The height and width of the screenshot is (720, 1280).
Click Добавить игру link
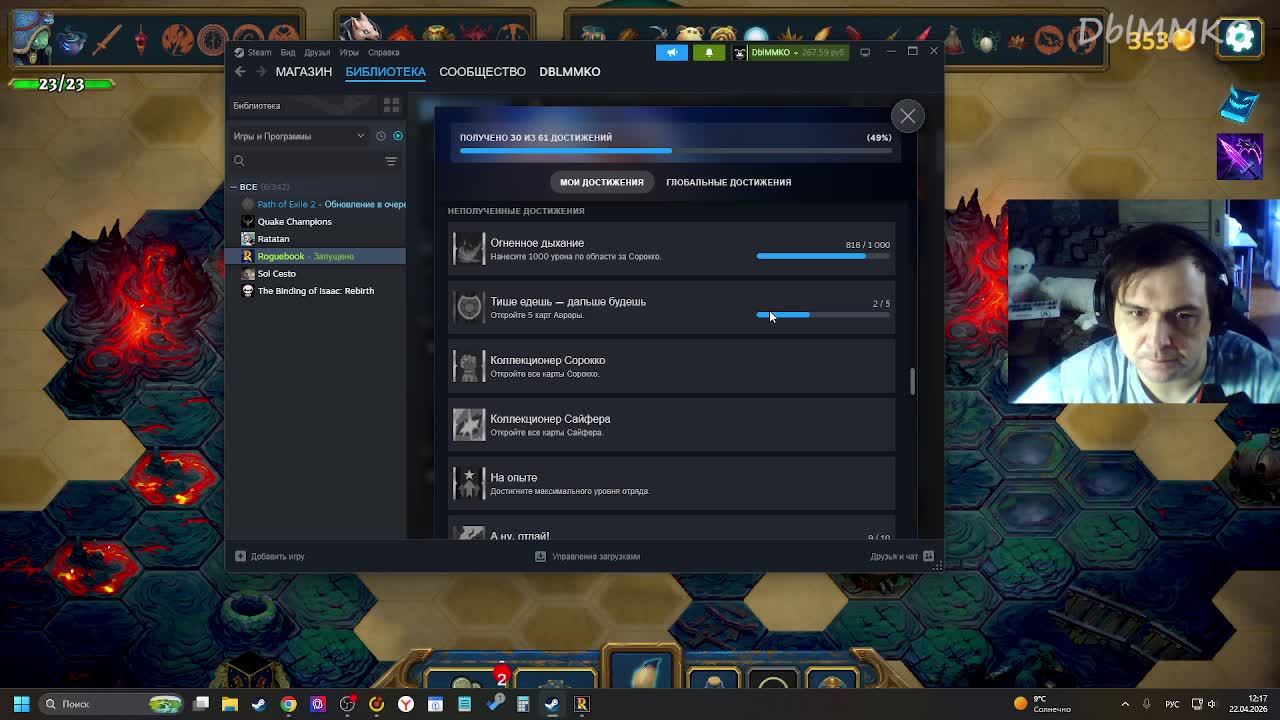coord(278,556)
